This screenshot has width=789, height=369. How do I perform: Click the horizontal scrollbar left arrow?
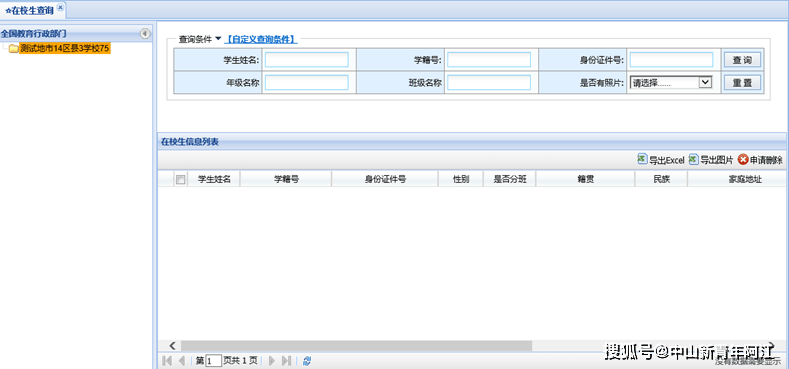(172, 345)
